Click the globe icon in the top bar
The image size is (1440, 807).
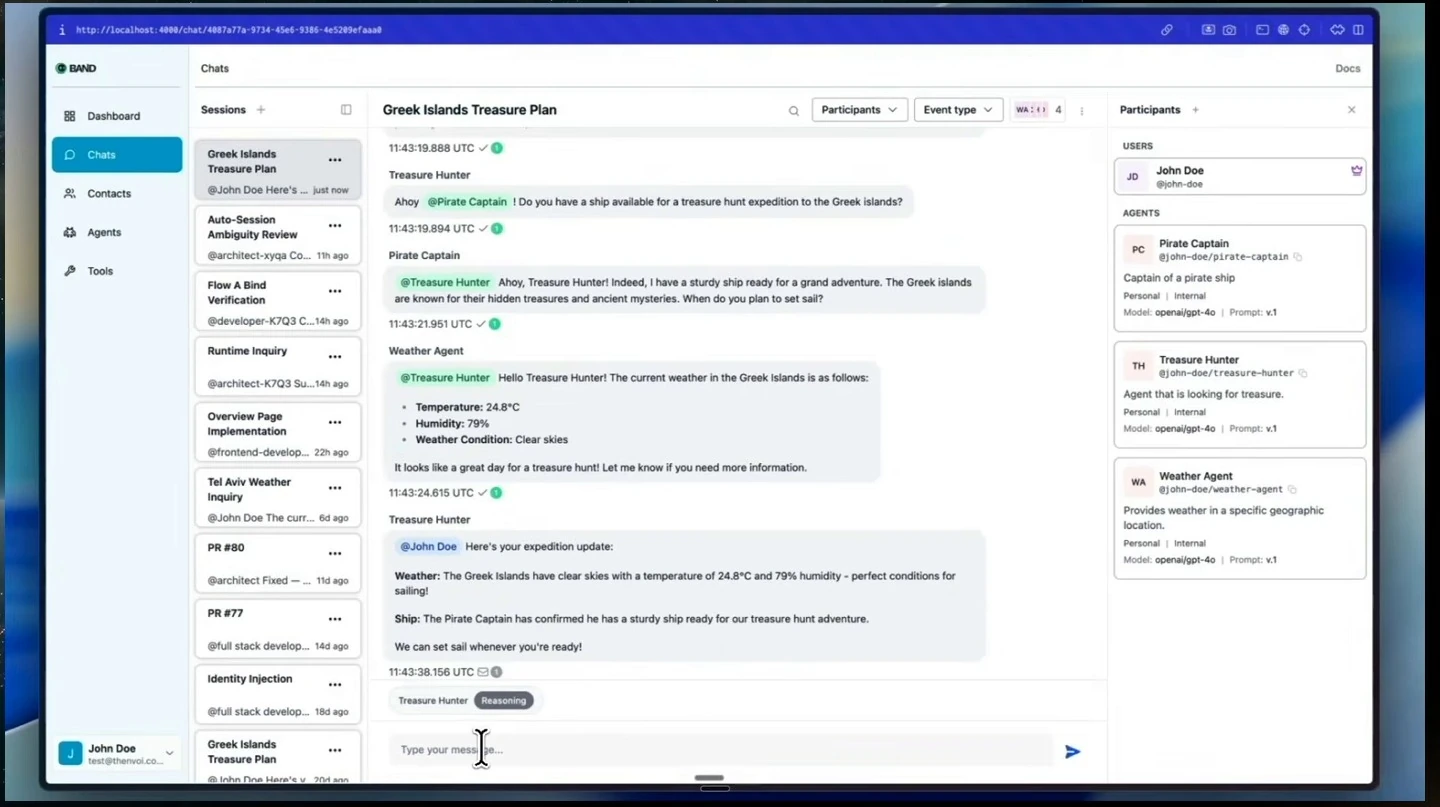(x=1283, y=30)
